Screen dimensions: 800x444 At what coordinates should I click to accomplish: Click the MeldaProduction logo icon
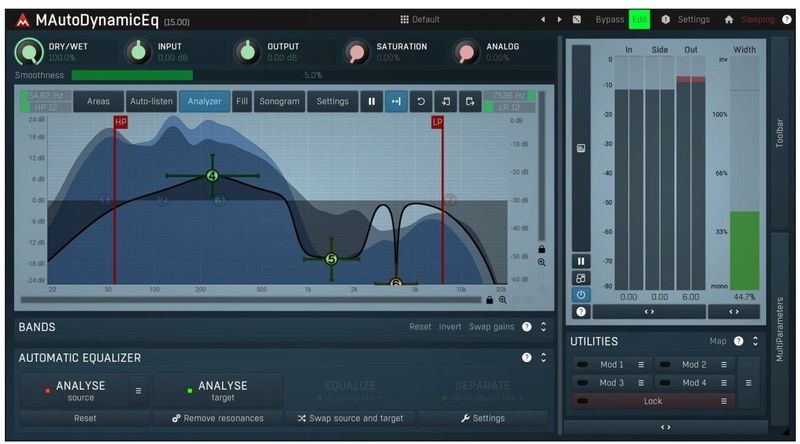point(23,20)
